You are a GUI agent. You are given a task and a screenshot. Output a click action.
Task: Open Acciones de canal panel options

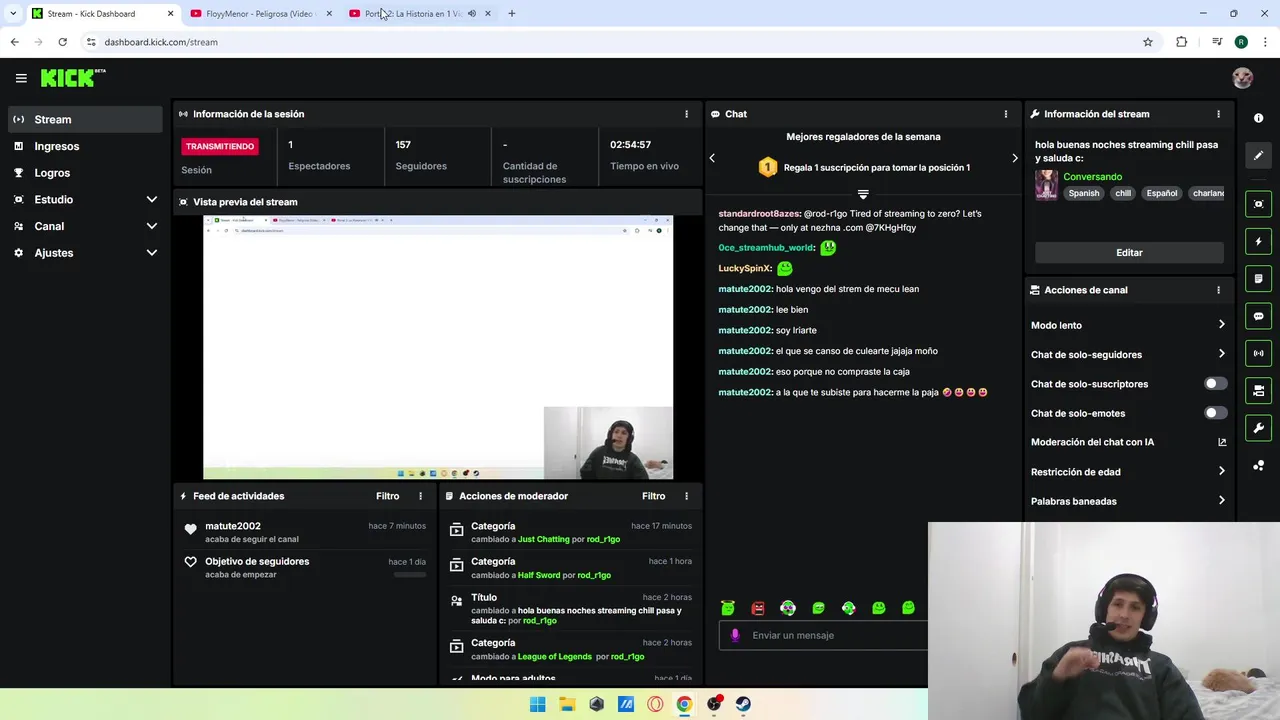1218,290
